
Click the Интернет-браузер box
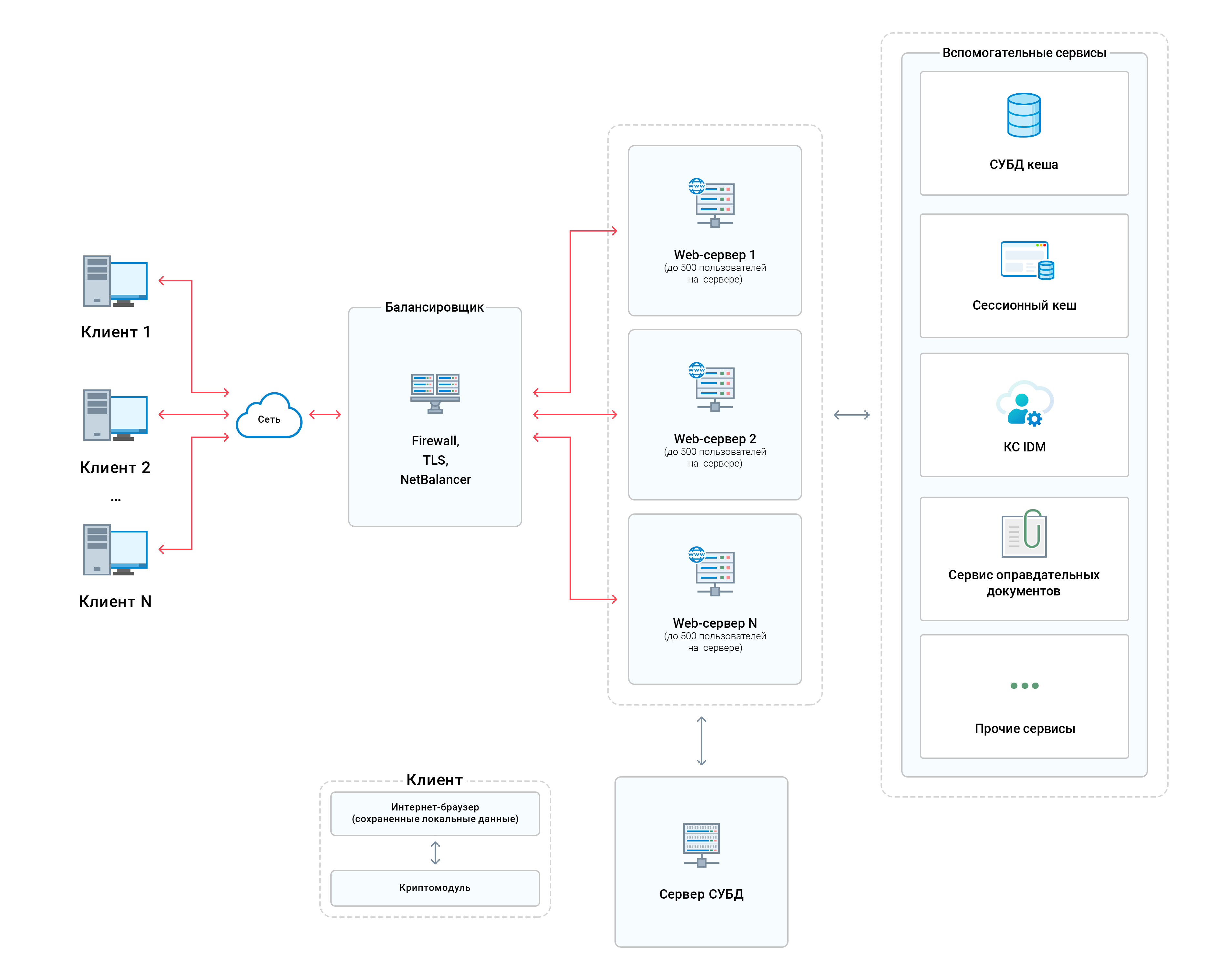tap(435, 814)
